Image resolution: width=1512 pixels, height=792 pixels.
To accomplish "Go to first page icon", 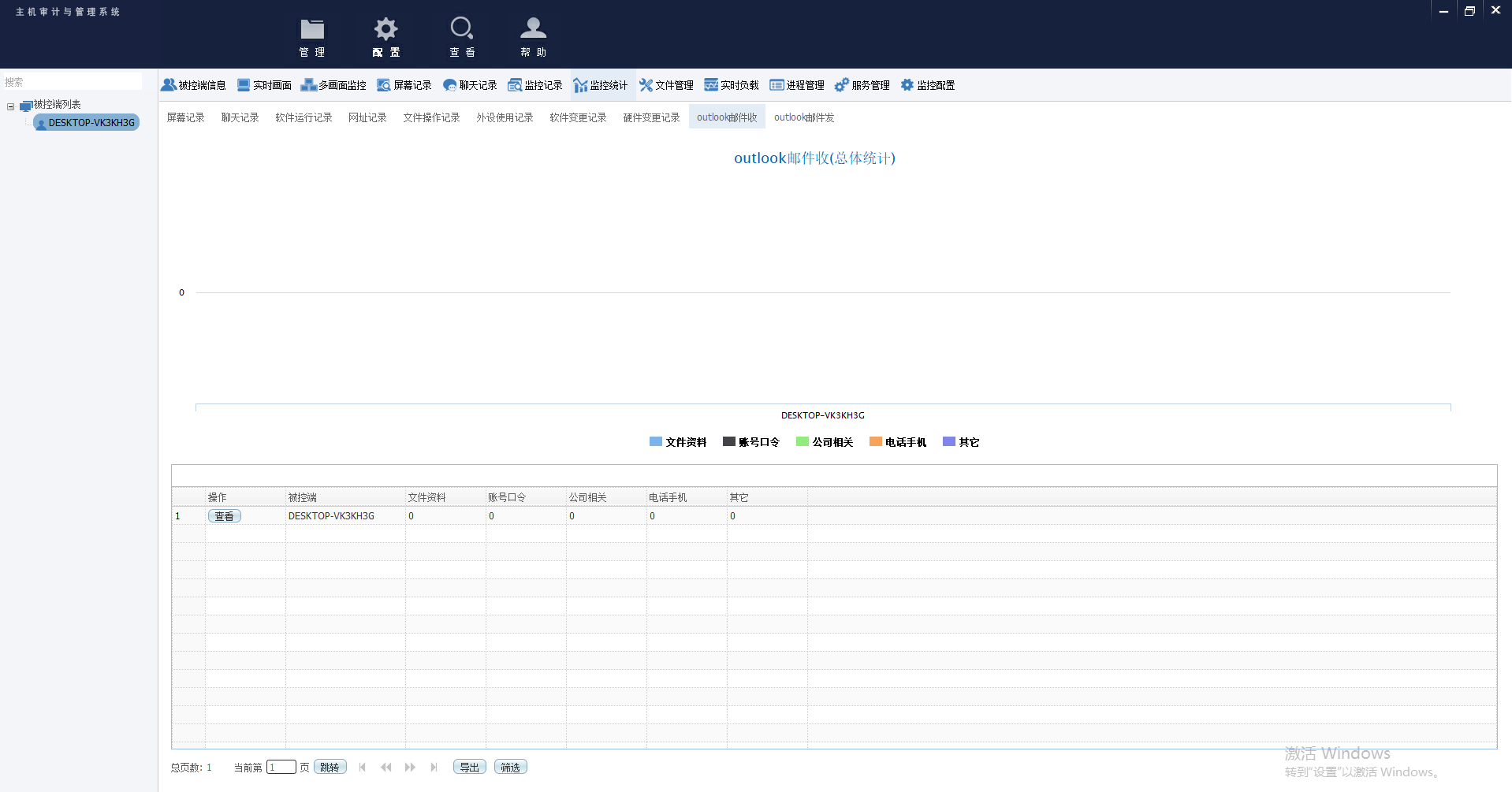I will [x=363, y=768].
